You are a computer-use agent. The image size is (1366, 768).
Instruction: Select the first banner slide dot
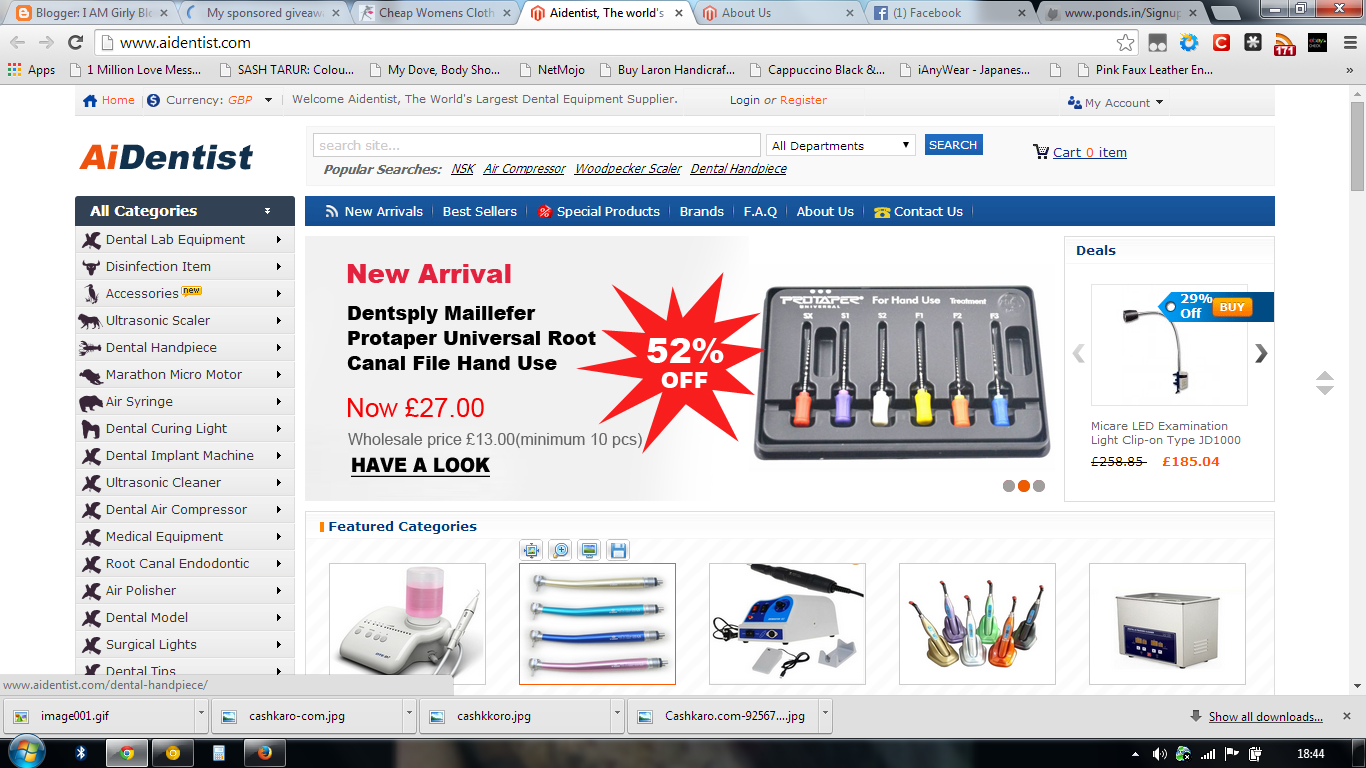tap(1009, 486)
